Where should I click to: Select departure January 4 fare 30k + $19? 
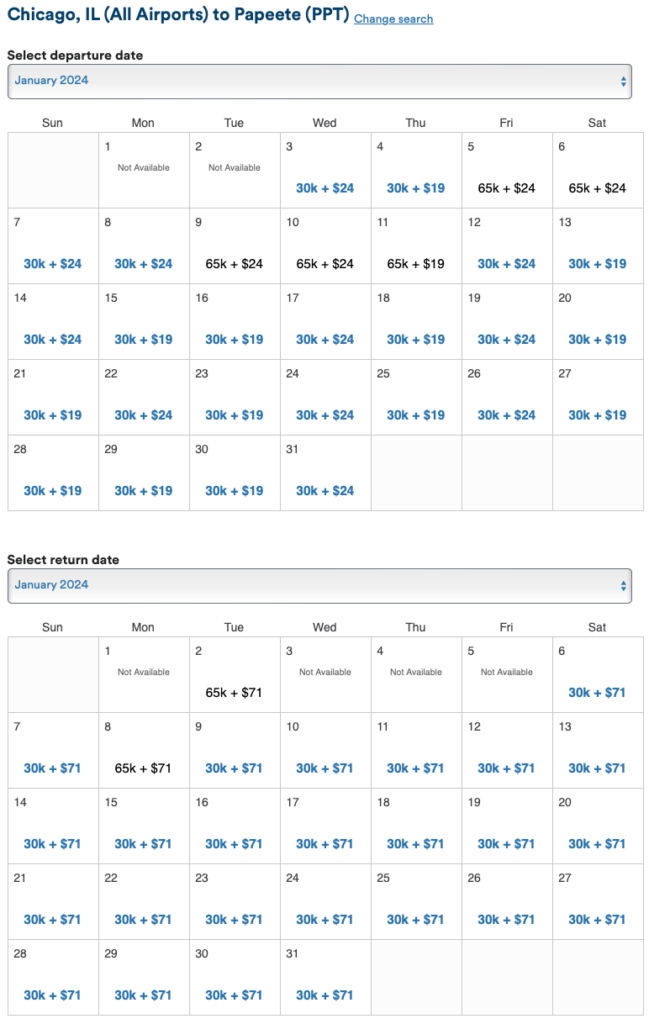pyautogui.click(x=416, y=188)
